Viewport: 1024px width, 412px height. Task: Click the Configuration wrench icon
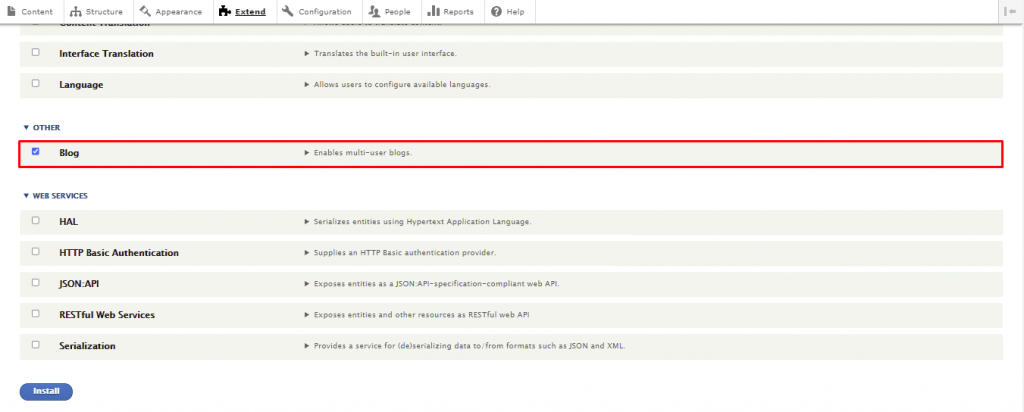click(x=288, y=11)
